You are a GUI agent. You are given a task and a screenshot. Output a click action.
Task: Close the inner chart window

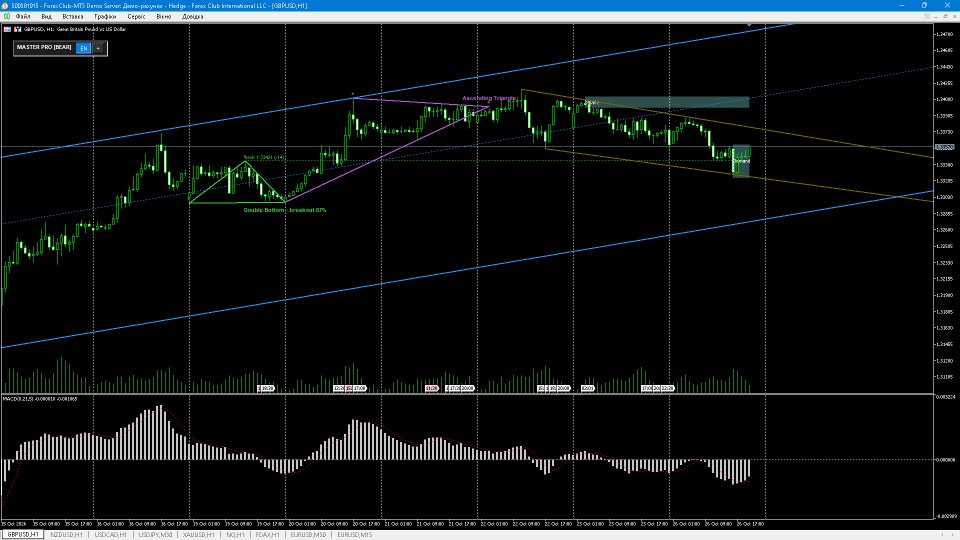point(954,17)
